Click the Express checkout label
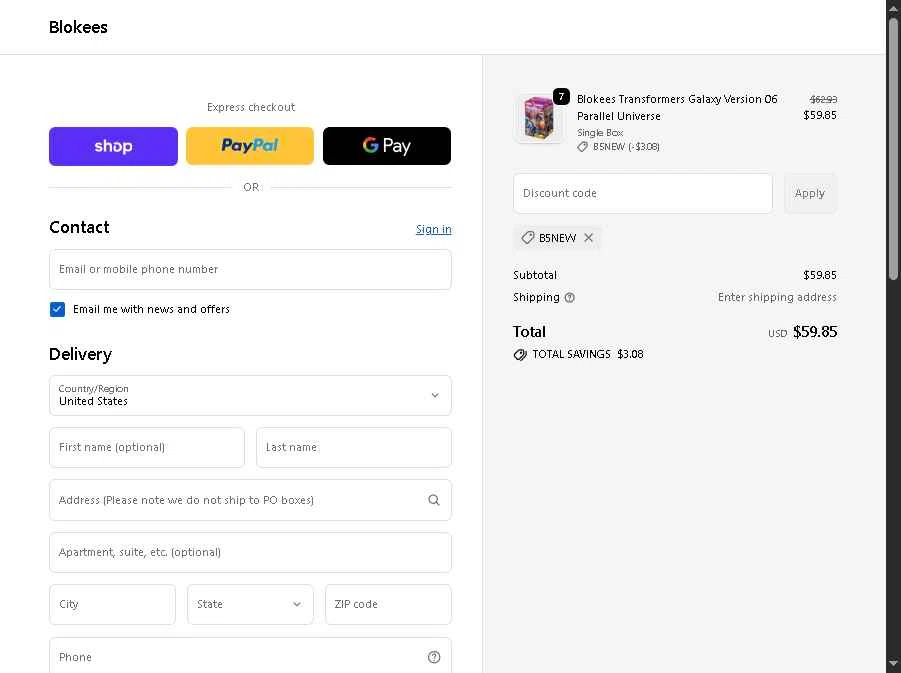The image size is (901, 673). [x=251, y=107]
